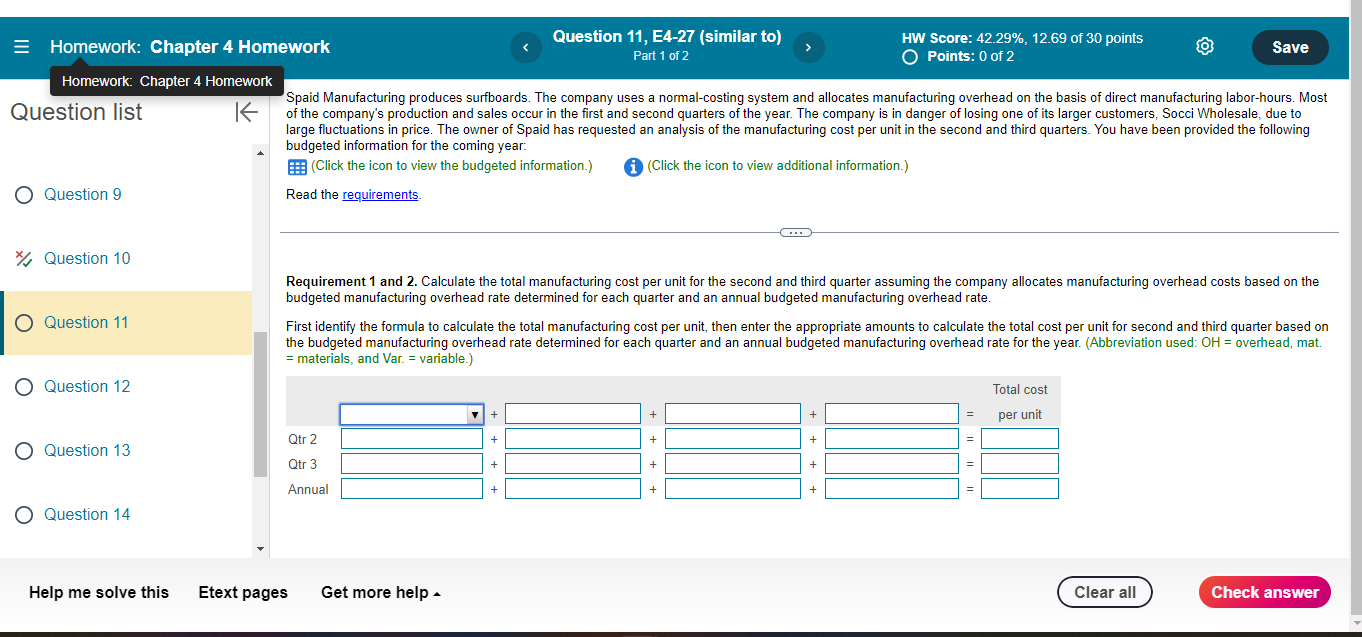This screenshot has height=637, width=1362.
Task: Open Etext pages
Action: coord(243,592)
